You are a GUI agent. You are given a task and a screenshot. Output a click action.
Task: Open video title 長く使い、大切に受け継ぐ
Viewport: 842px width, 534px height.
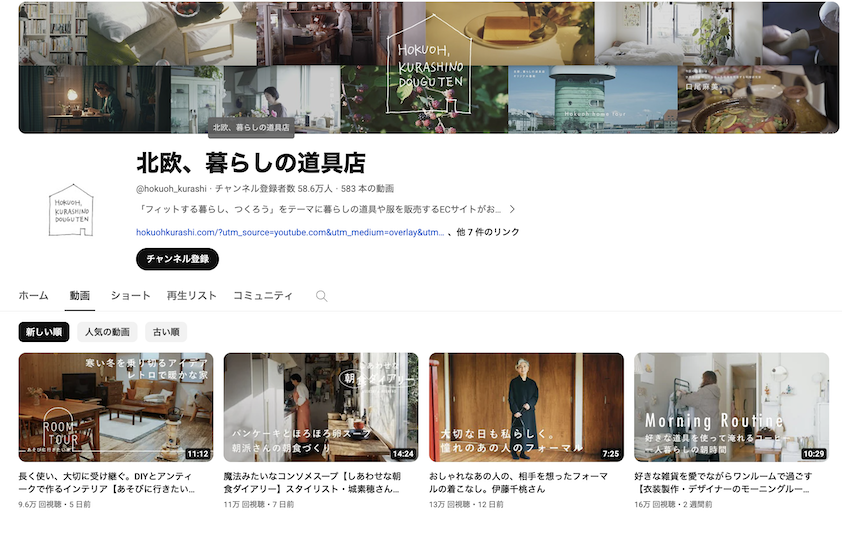point(106,482)
